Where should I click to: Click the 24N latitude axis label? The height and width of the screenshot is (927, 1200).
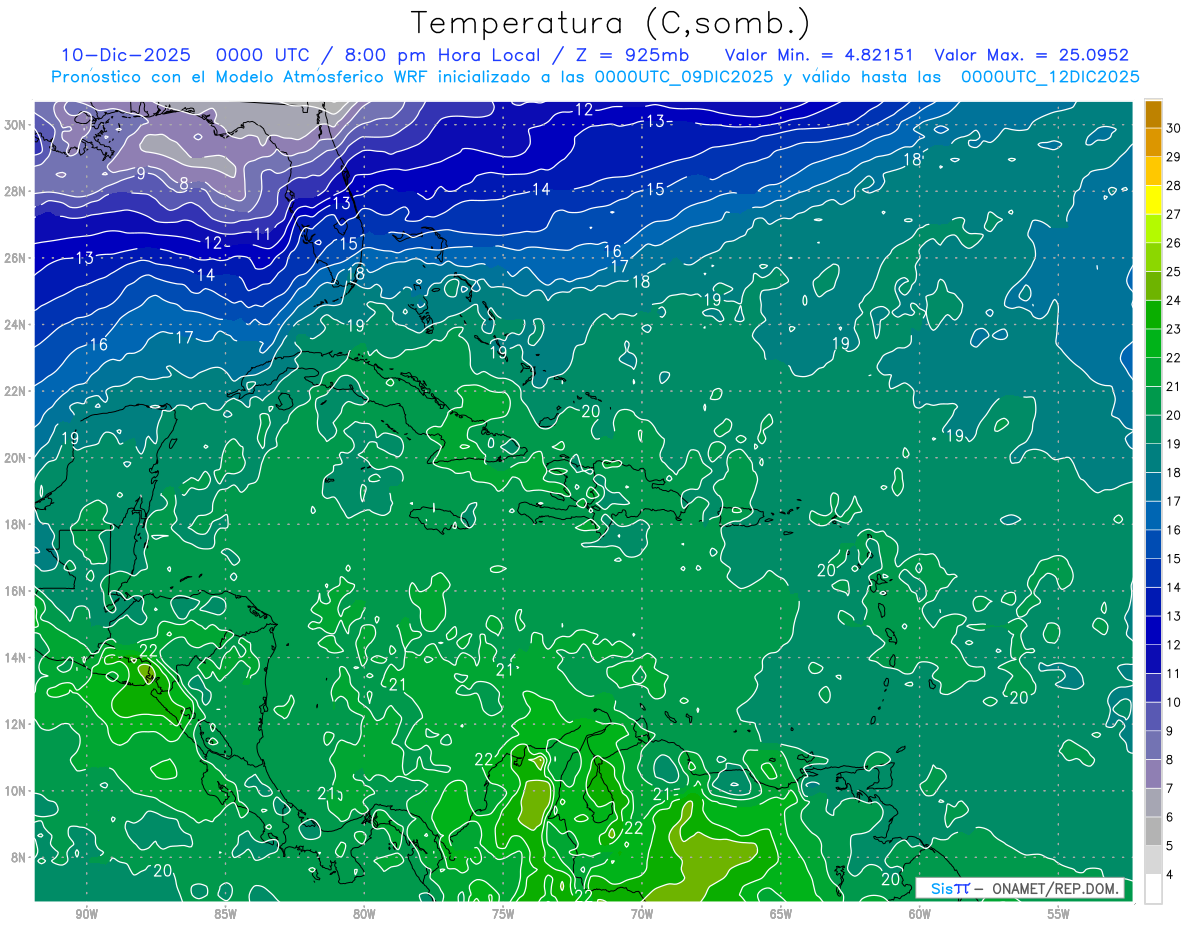coord(17,325)
